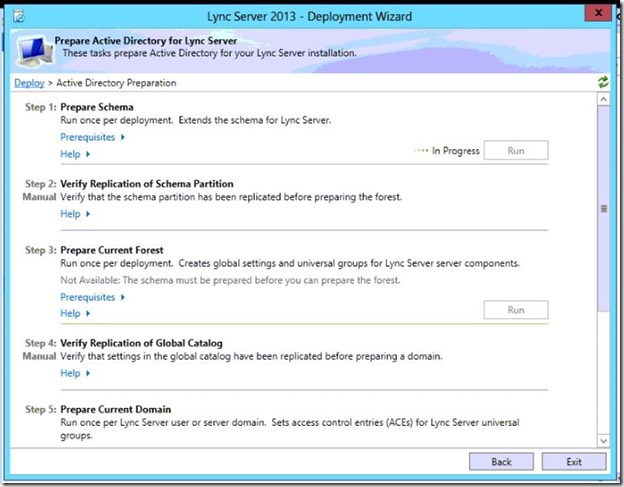Screen dimensions: 624x487
Task: Click "Prepare Schema" step title
Action: (97, 107)
